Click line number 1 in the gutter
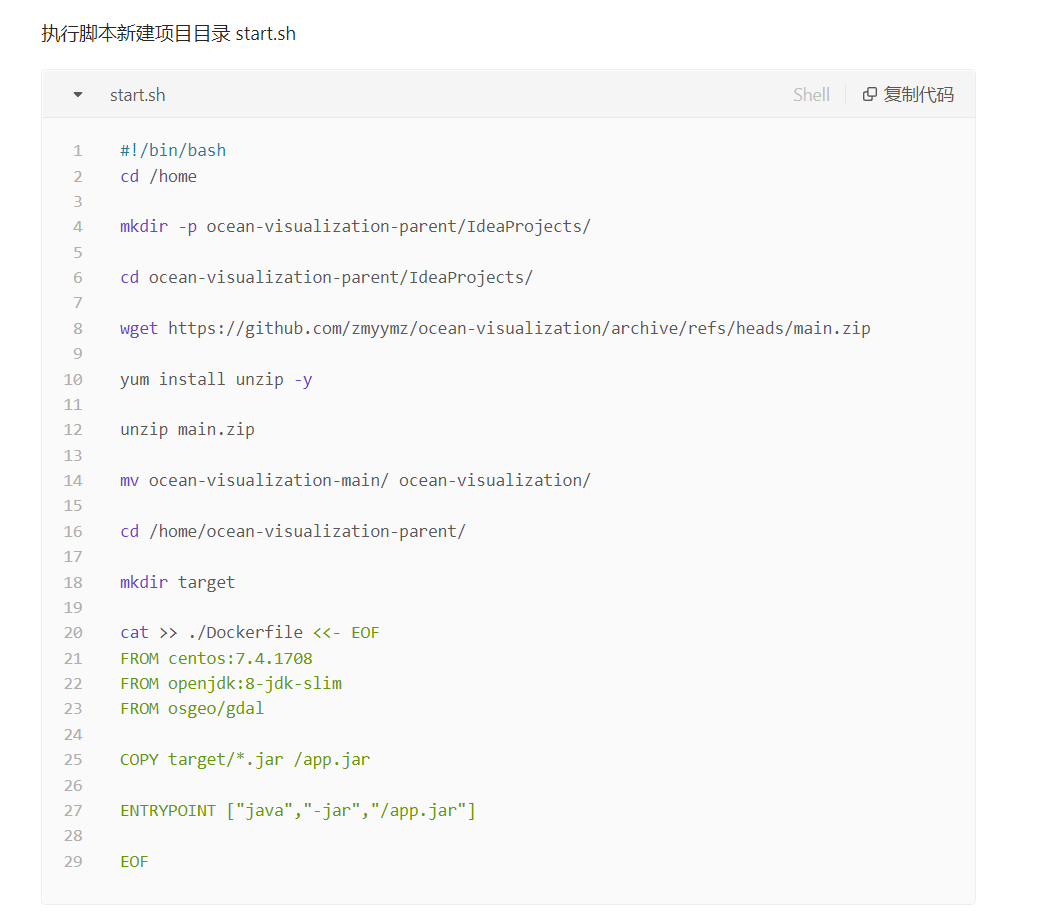Screen dimensions: 1051x921 pos(77,150)
